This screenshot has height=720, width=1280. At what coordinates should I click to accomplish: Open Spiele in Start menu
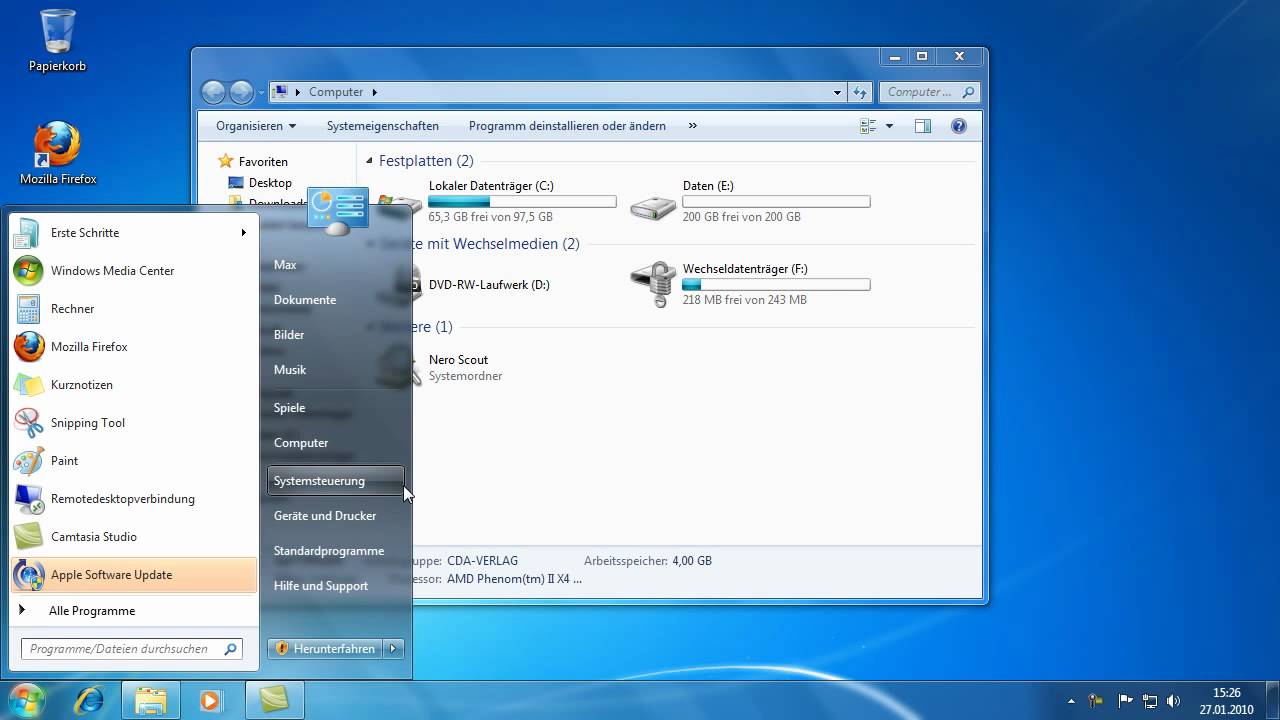coord(290,408)
